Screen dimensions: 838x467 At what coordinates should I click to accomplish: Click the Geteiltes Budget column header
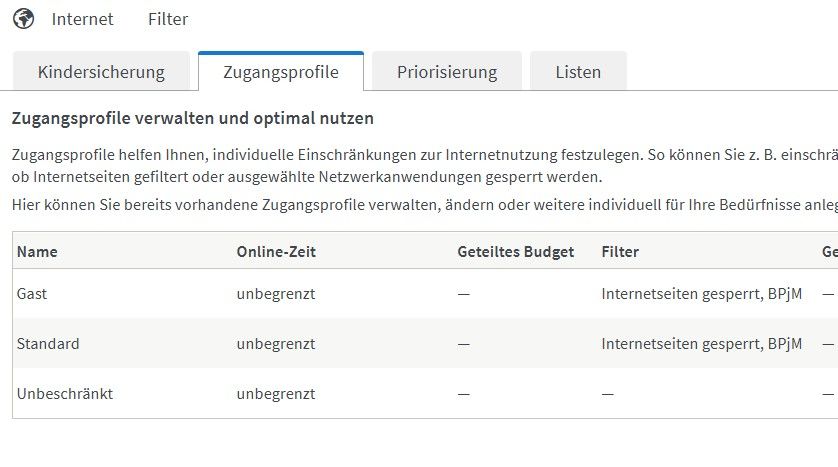(x=515, y=252)
